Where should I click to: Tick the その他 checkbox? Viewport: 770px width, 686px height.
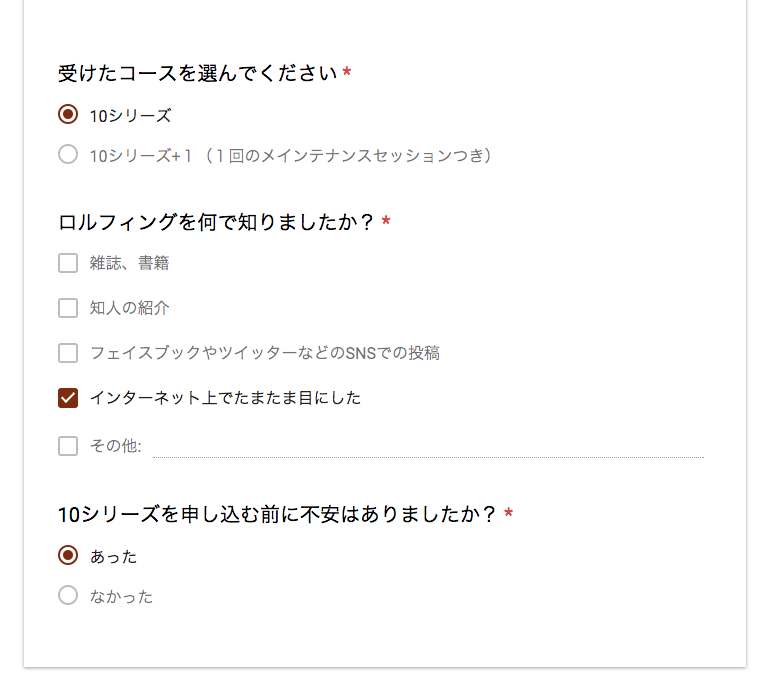(x=68, y=446)
